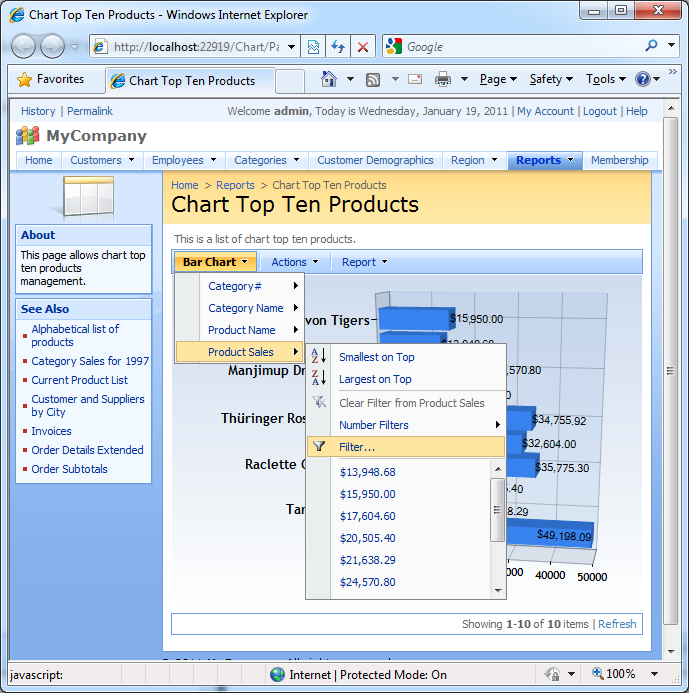The height and width of the screenshot is (693, 689).
Task: Open the Bar Chart dropdown
Action: [x=214, y=262]
